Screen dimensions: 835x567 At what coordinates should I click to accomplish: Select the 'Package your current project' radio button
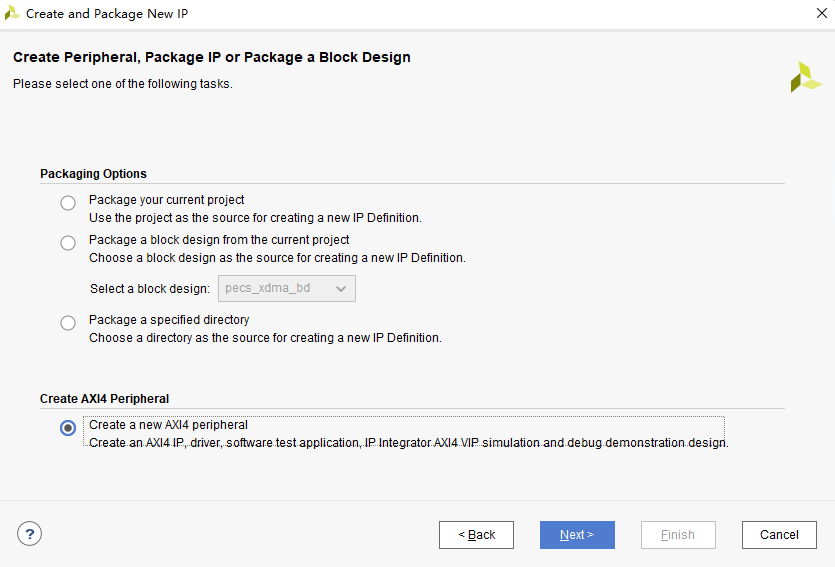tap(68, 203)
